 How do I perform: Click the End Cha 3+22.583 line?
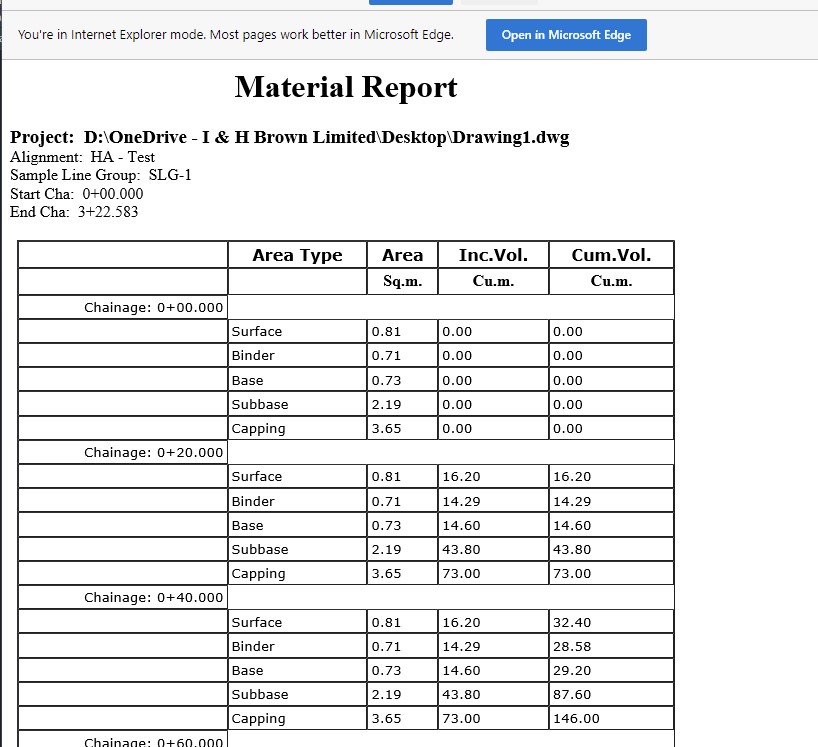click(x=74, y=212)
